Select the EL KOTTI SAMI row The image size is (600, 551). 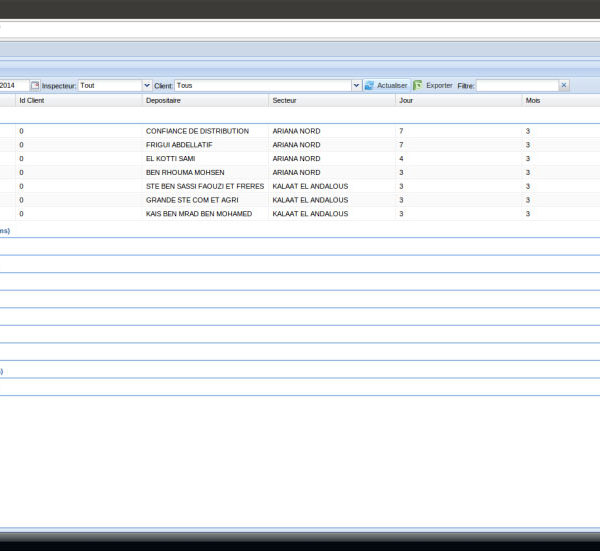(x=170, y=159)
